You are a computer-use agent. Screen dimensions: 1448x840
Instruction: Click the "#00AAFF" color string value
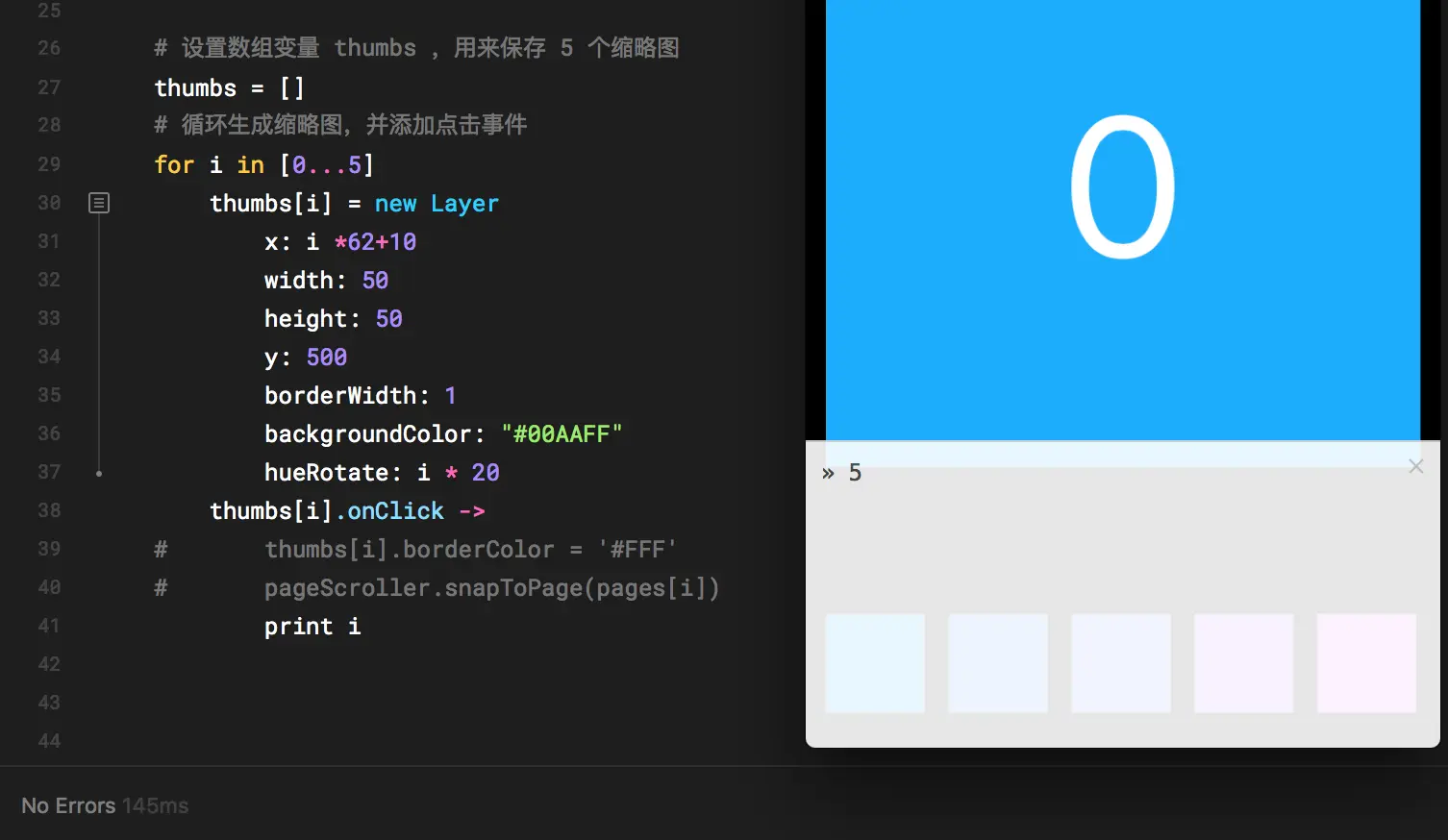[x=562, y=433]
